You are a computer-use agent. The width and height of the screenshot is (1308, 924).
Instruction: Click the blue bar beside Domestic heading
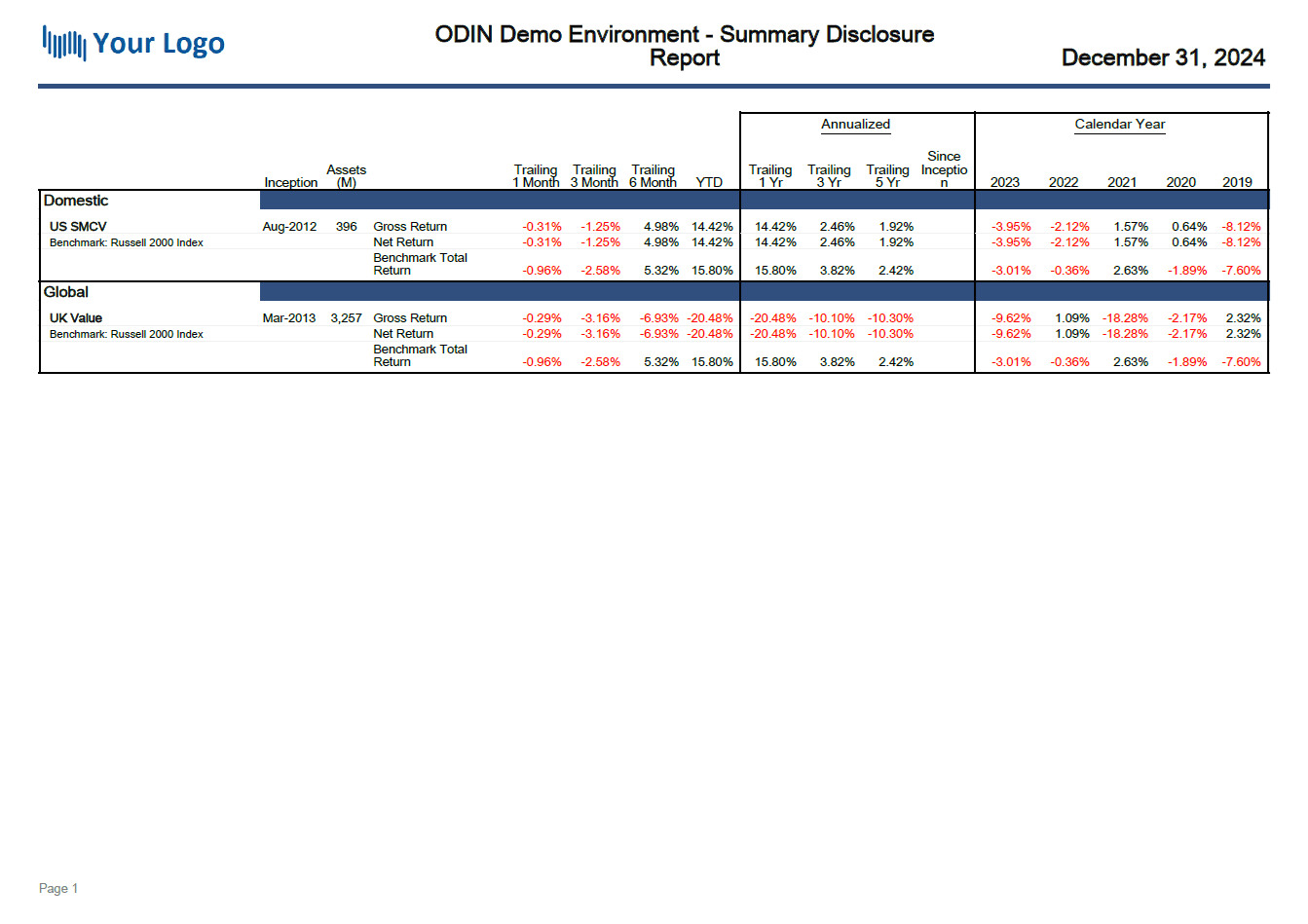coord(499,201)
